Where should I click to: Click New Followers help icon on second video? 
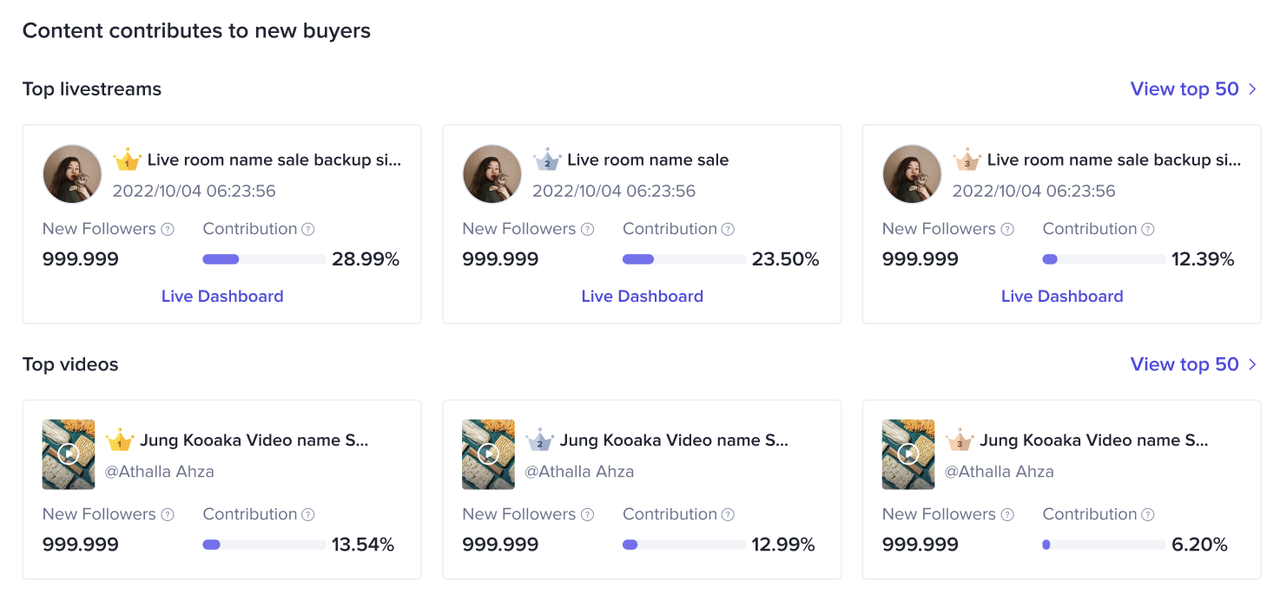[x=588, y=515]
